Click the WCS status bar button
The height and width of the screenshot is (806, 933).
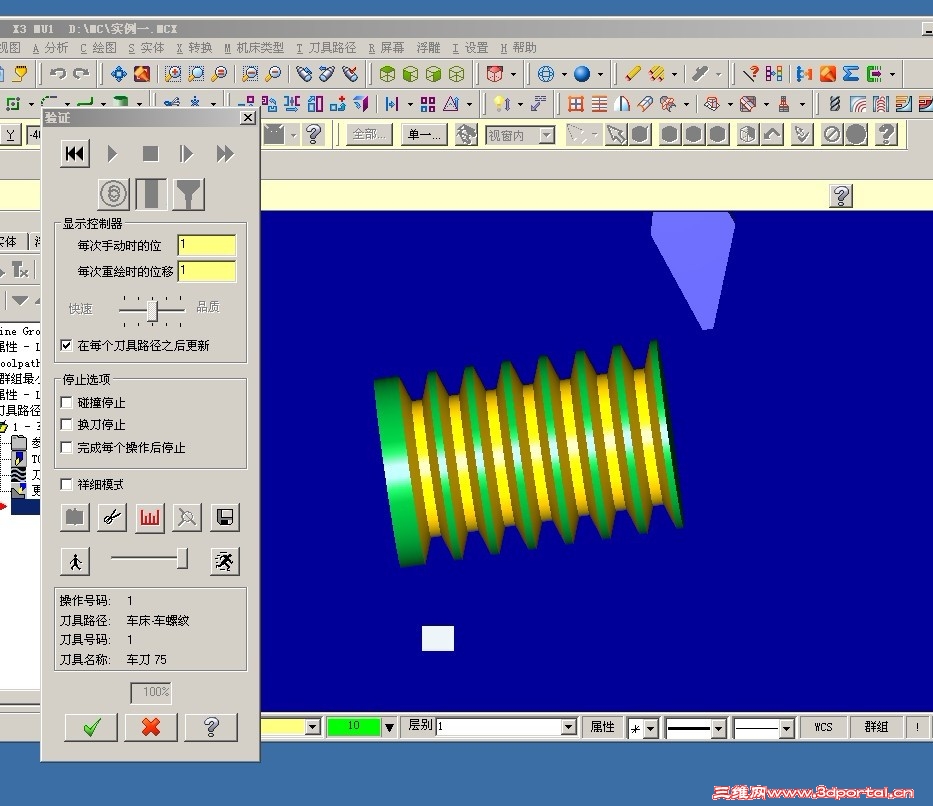click(823, 727)
